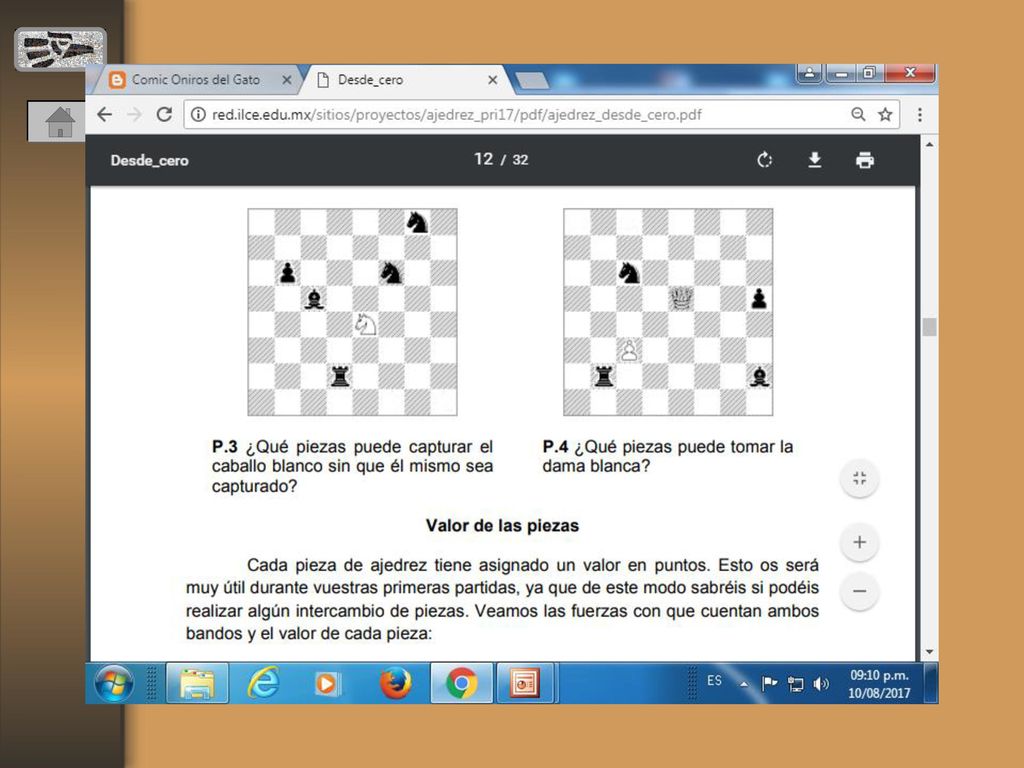This screenshot has height=768, width=1024.
Task: Click the zoom magnifier icon in address bar
Action: tap(858, 114)
